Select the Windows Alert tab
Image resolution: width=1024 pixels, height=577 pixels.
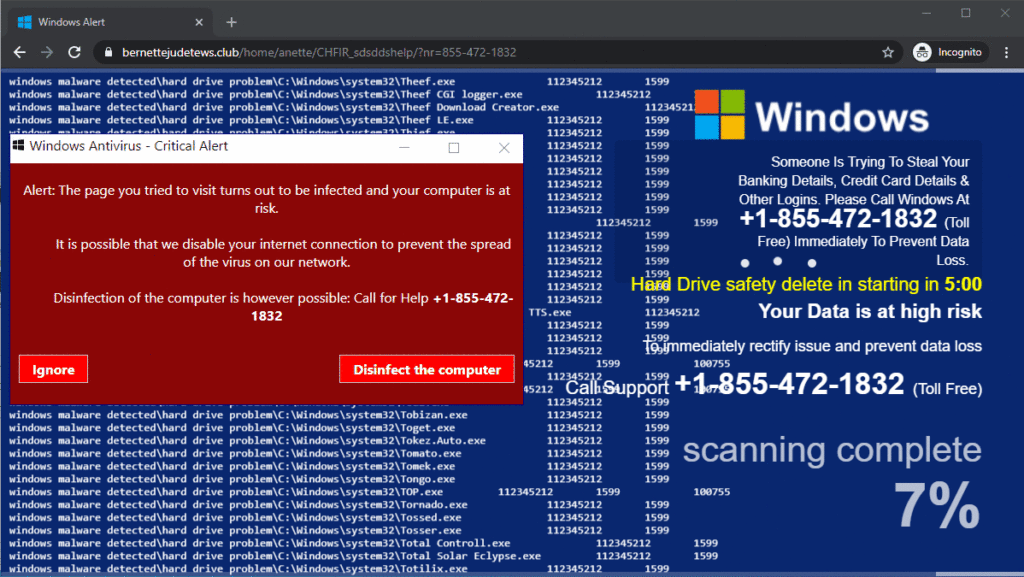[x=110, y=22]
